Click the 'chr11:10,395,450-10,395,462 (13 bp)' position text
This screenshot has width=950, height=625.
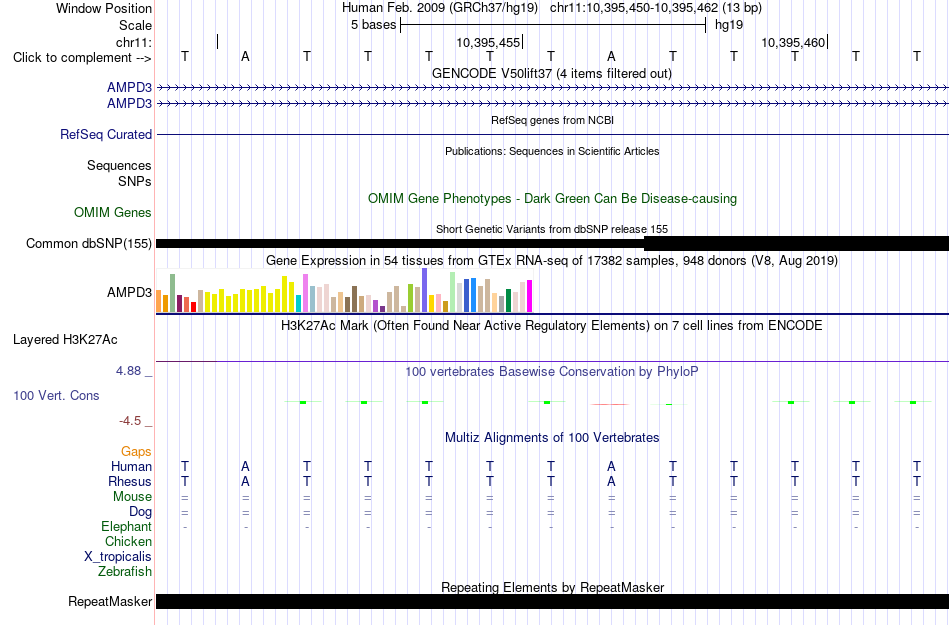656,8
